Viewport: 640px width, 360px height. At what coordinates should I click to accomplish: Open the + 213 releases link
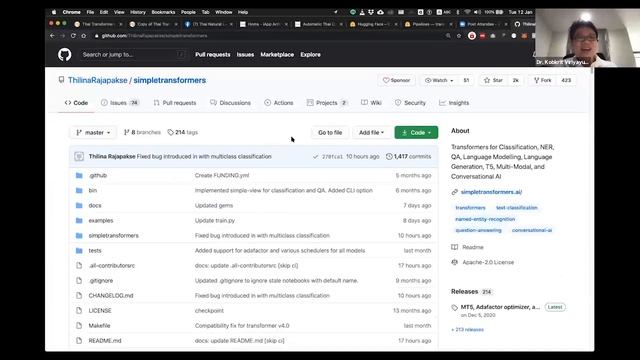point(467,329)
